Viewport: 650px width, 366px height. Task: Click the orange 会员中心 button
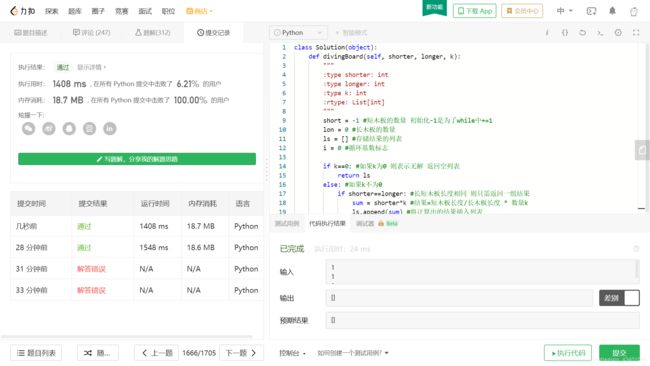coord(522,11)
